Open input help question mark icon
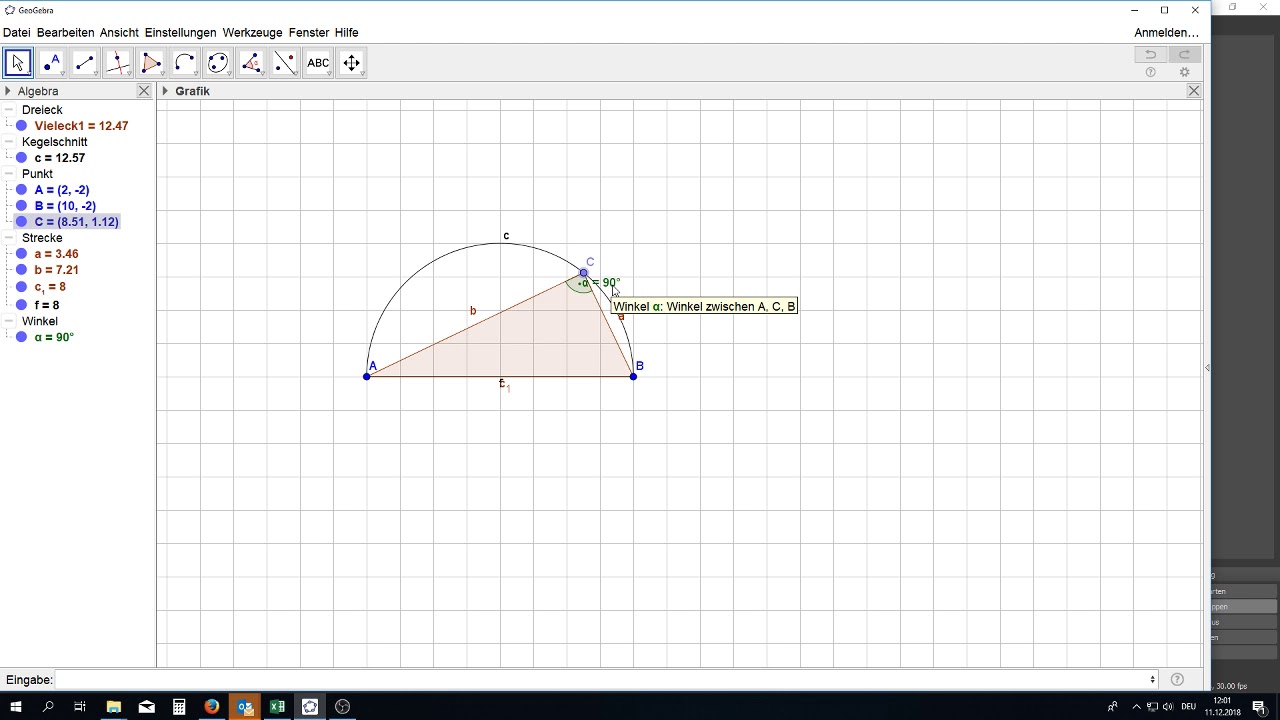Image resolution: width=1280 pixels, height=720 pixels. point(1177,680)
